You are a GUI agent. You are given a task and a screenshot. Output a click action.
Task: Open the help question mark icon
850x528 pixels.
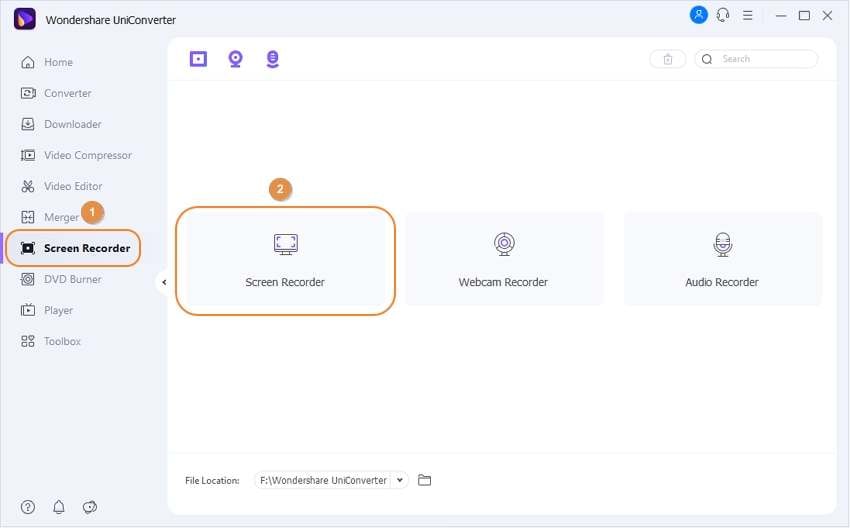click(28, 507)
